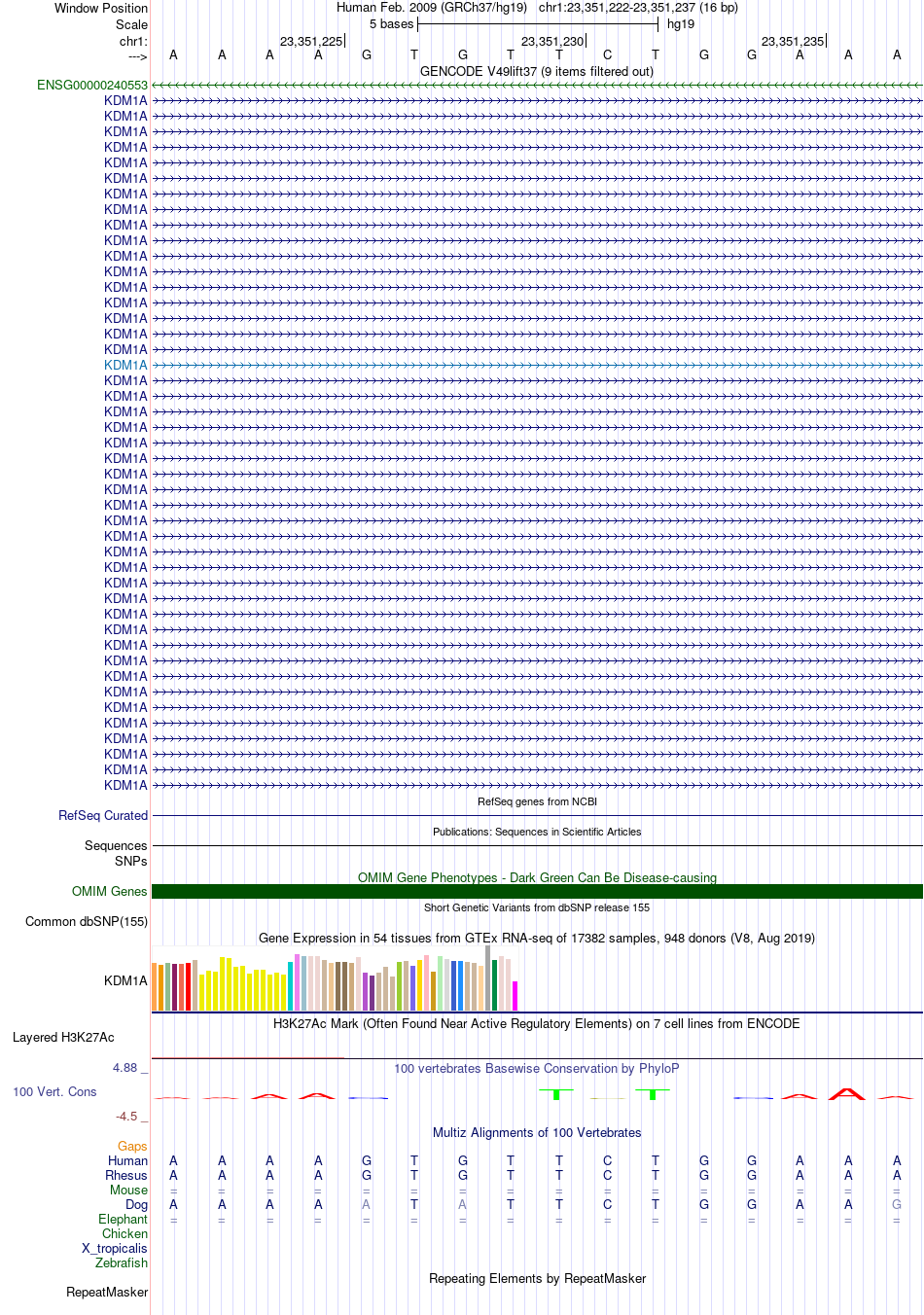924x1315 pixels.
Task: Click 'Short Genetic Variants from dbSNP release 155'
Action: click(x=537, y=908)
